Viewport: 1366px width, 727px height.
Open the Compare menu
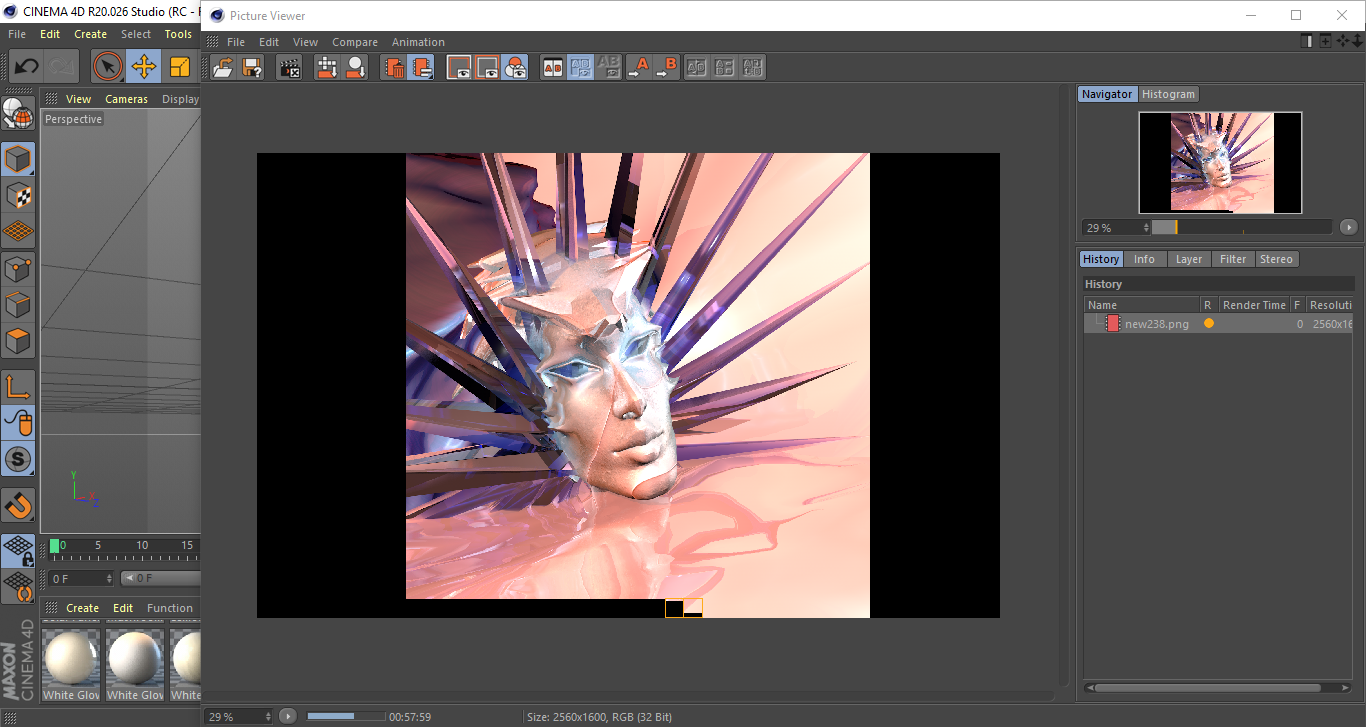[x=355, y=42]
